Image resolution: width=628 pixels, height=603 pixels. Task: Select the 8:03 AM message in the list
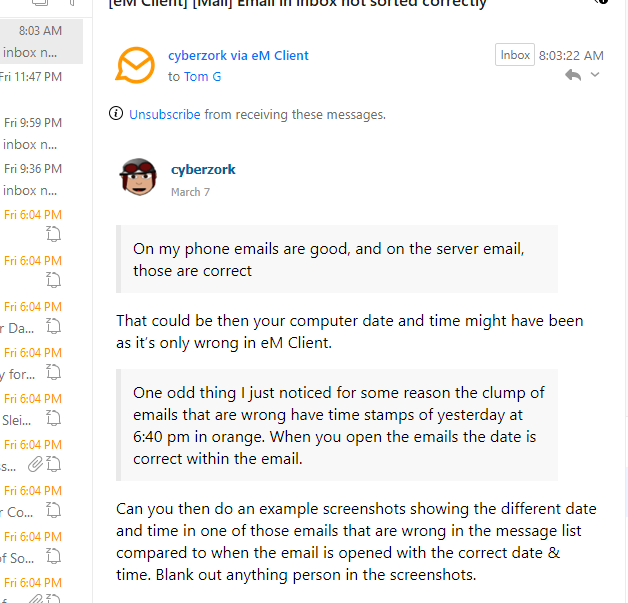coord(40,42)
